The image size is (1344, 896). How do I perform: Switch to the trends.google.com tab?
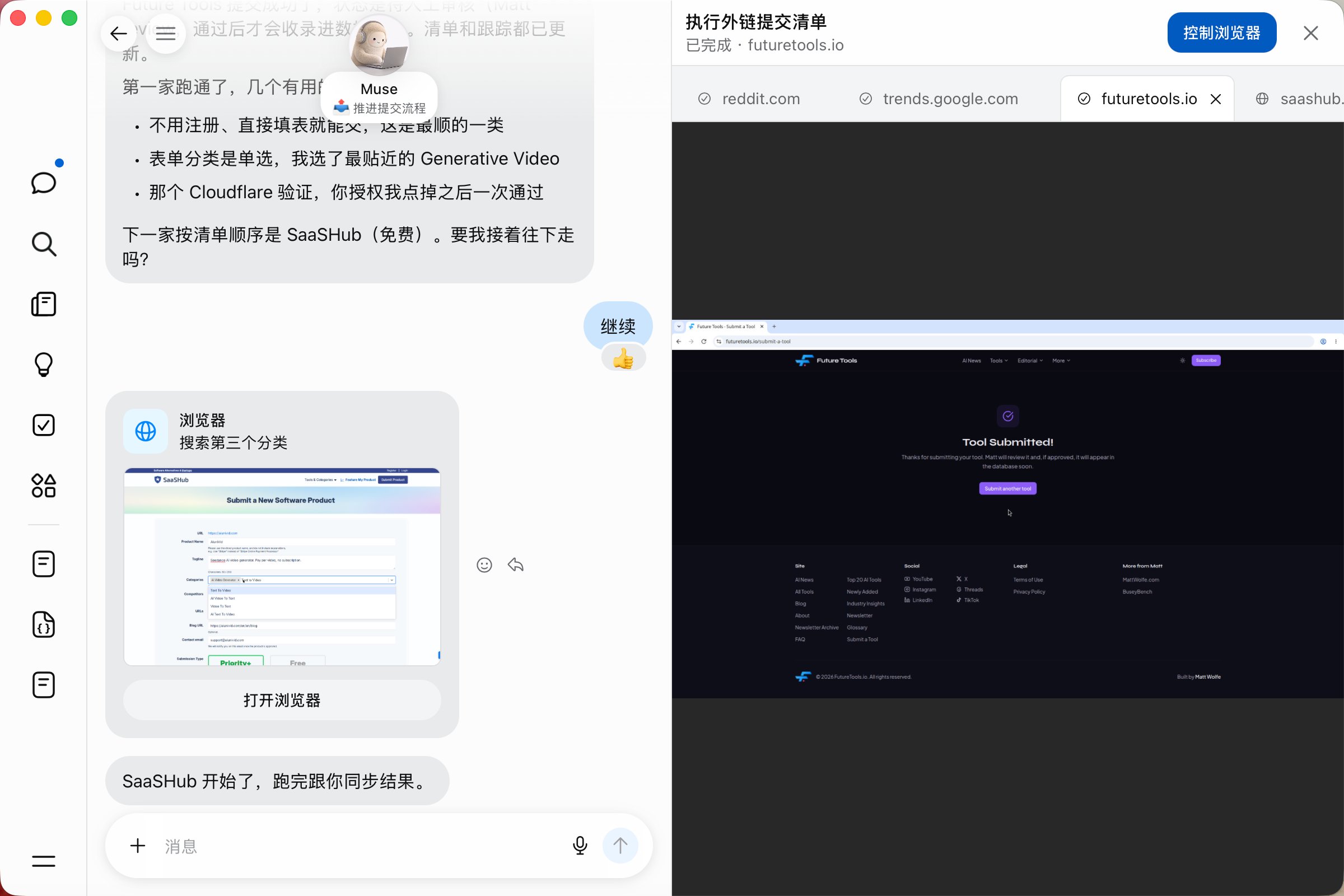[x=939, y=99]
